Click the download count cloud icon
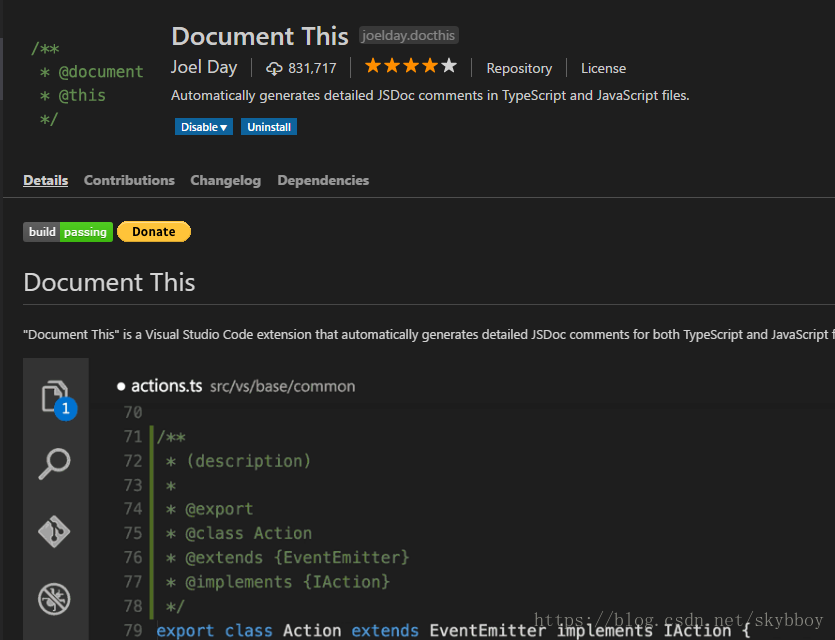Viewport: 835px width, 640px height. [x=274, y=68]
